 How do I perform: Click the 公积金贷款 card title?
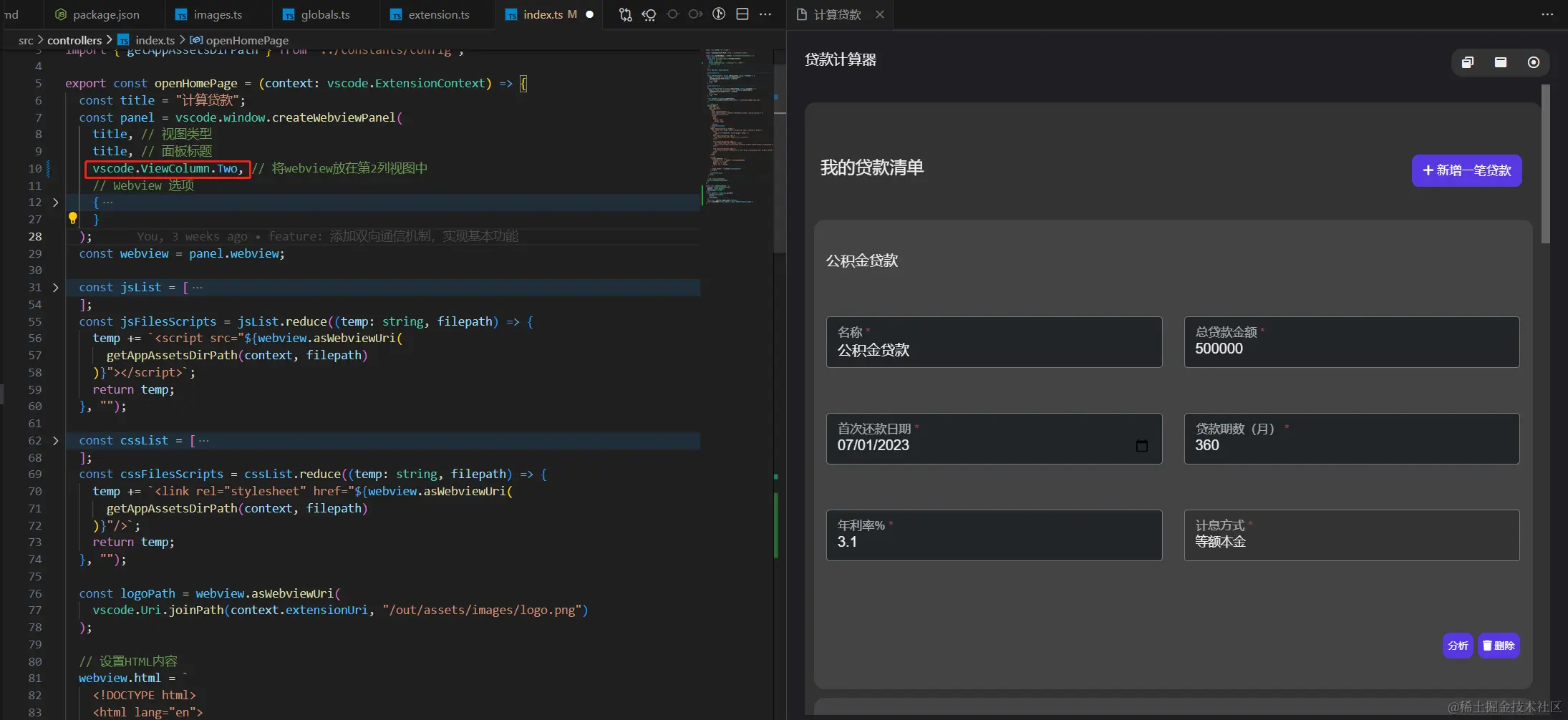(x=862, y=261)
